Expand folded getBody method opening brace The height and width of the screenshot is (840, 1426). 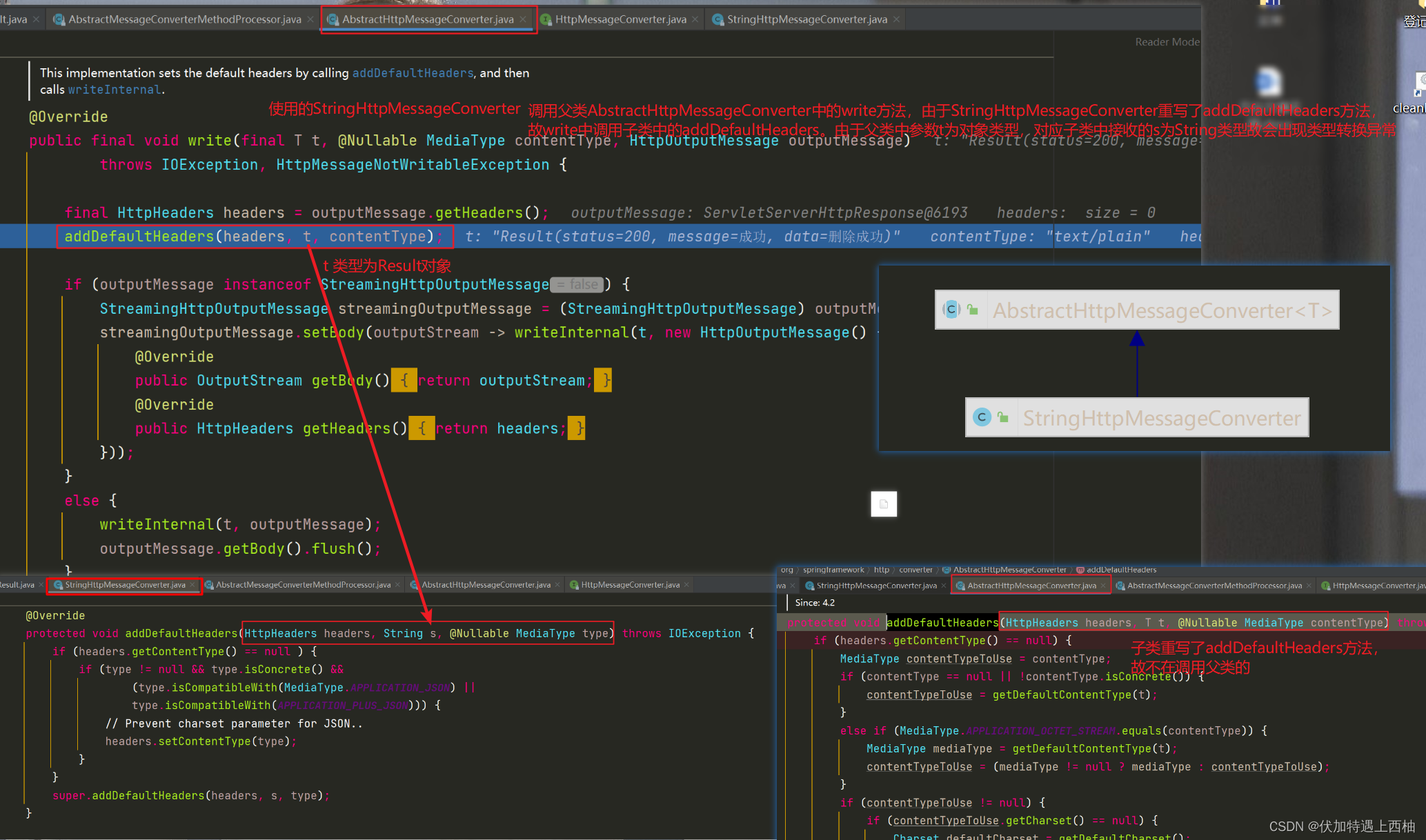[404, 381]
